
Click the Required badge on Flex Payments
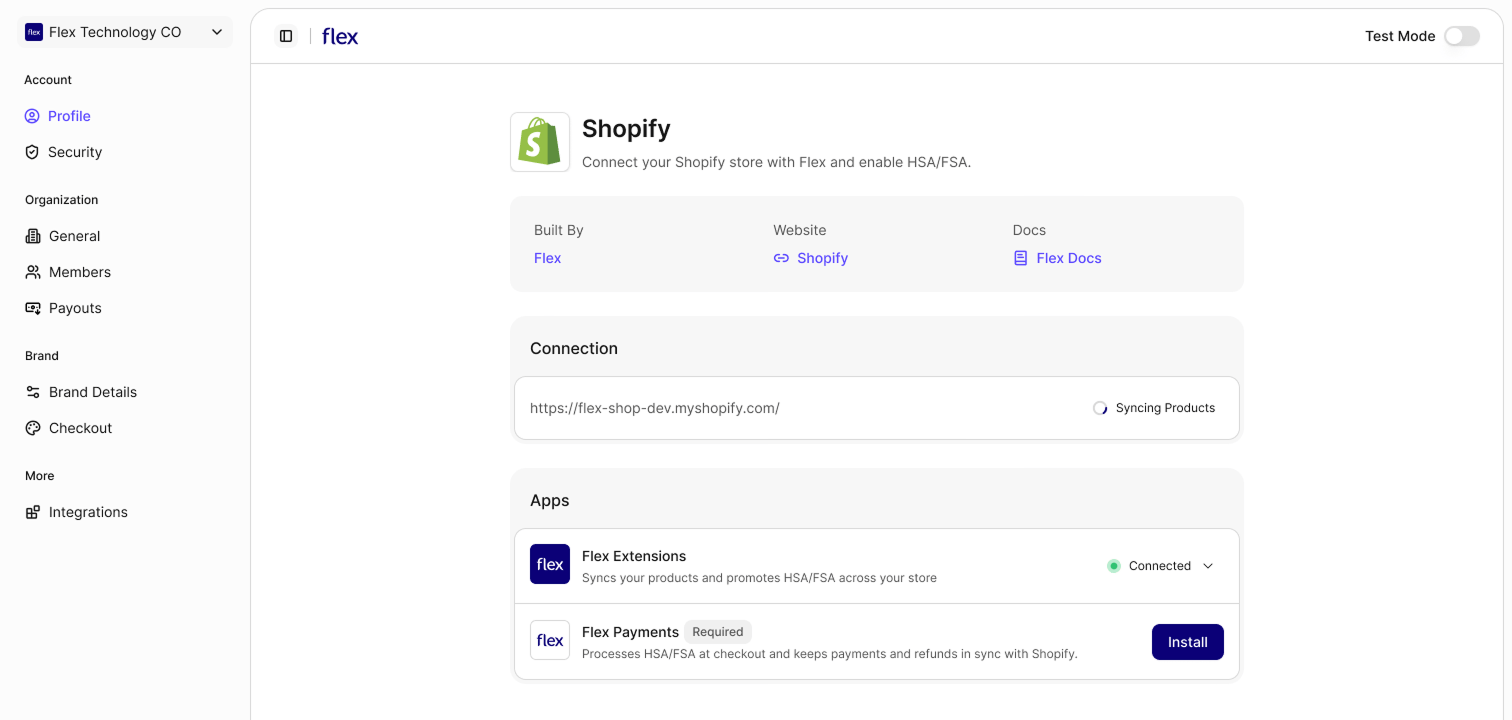(x=718, y=632)
